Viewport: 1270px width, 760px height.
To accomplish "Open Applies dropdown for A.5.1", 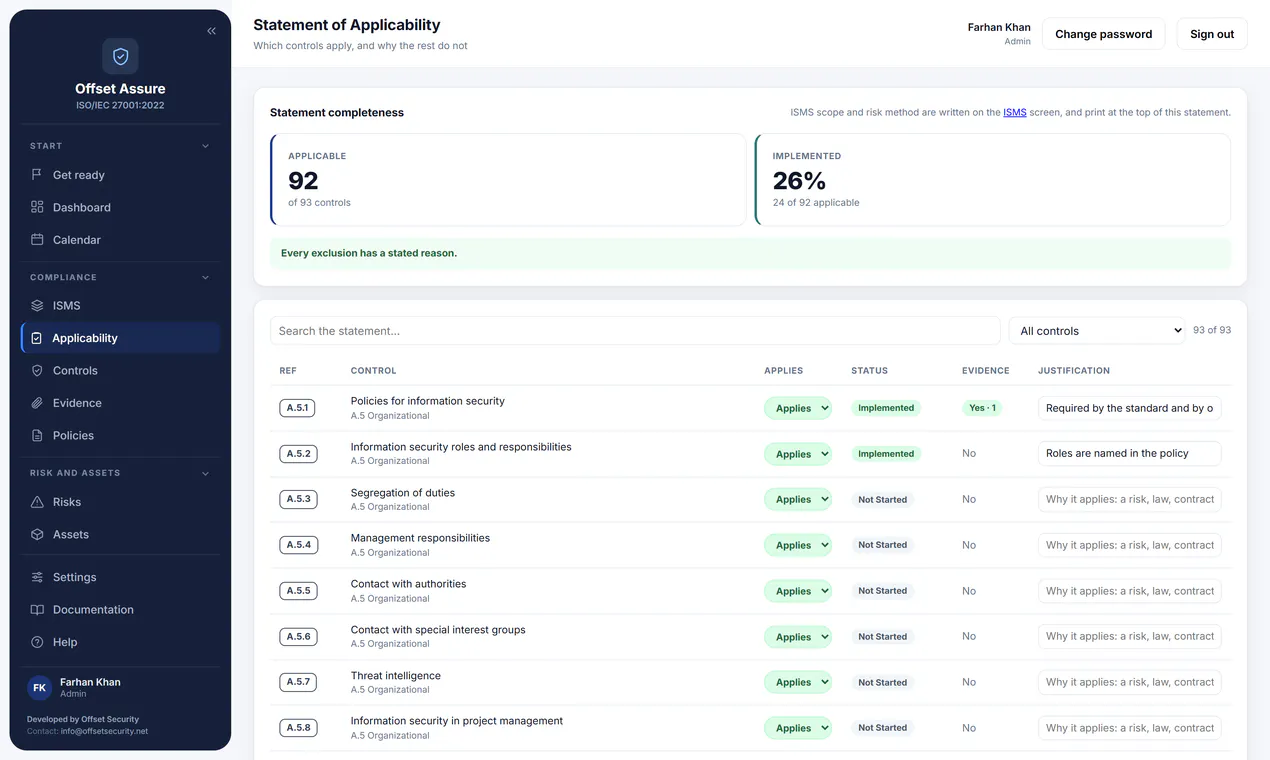I will [x=798, y=408].
